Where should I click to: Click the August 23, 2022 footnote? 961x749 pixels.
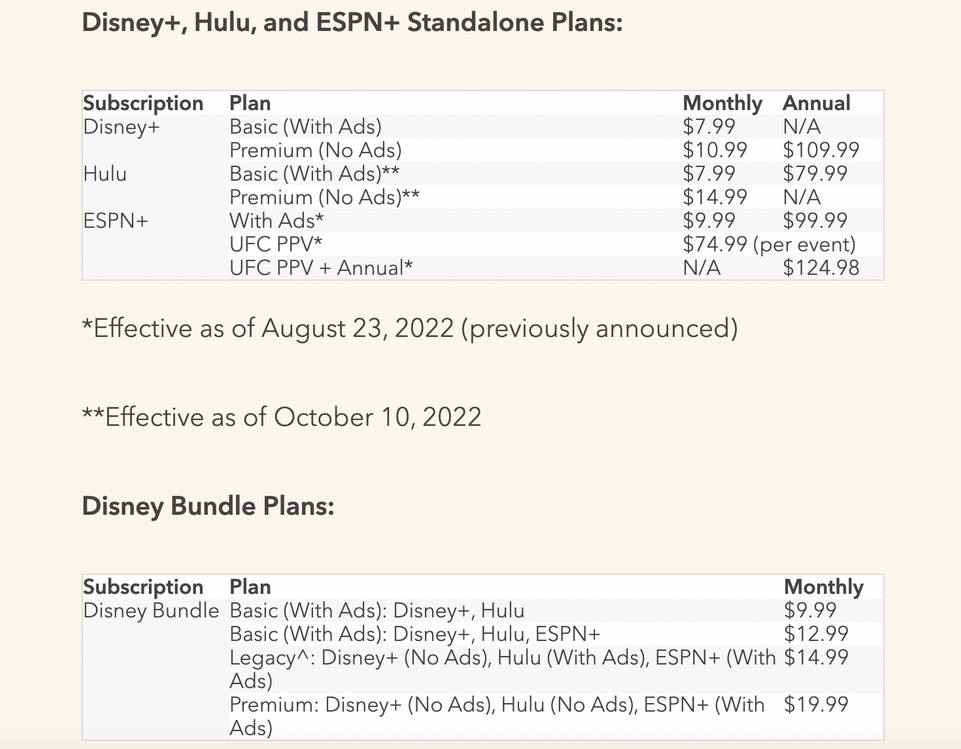[x=409, y=328]
